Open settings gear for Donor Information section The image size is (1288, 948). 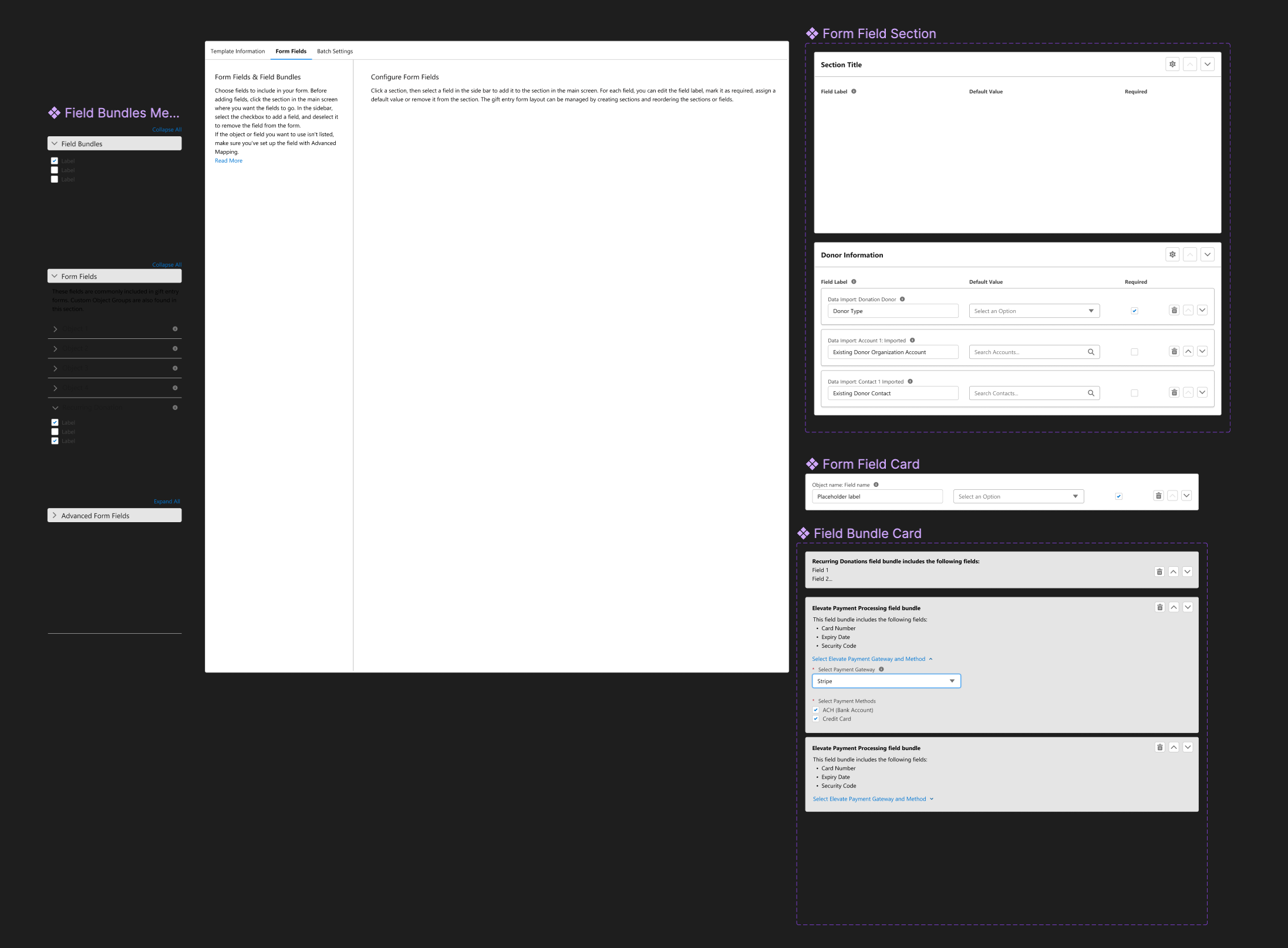click(x=1172, y=254)
